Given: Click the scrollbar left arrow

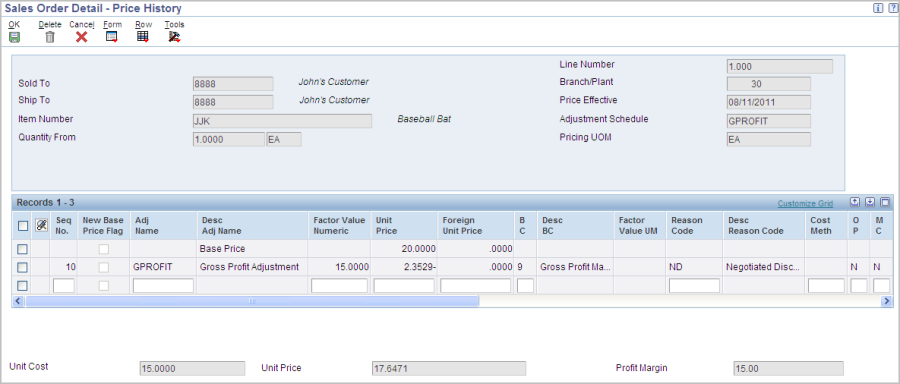Looking at the screenshot, I should tap(18, 301).
